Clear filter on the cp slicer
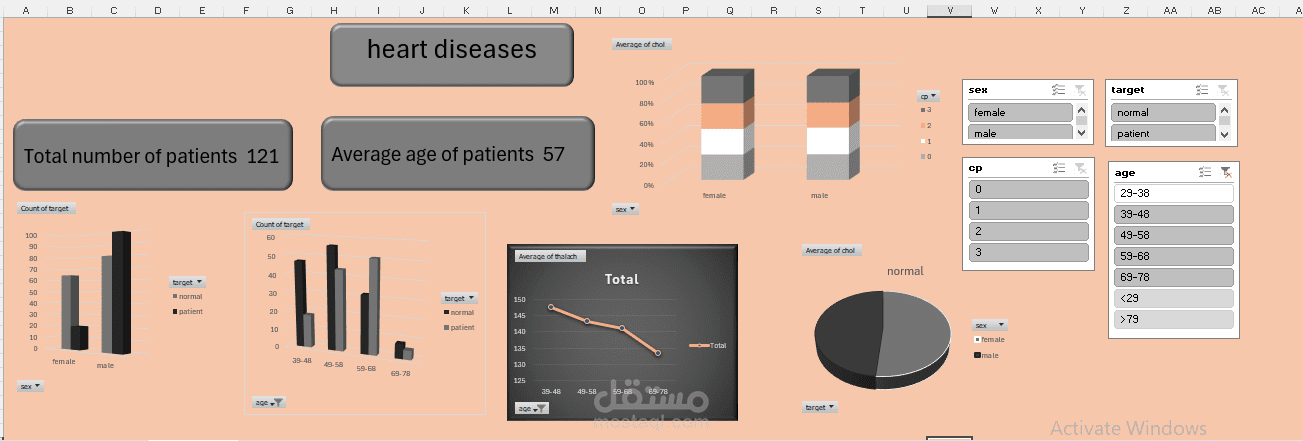Screen dimensions: 1303x441 tap(1081, 168)
